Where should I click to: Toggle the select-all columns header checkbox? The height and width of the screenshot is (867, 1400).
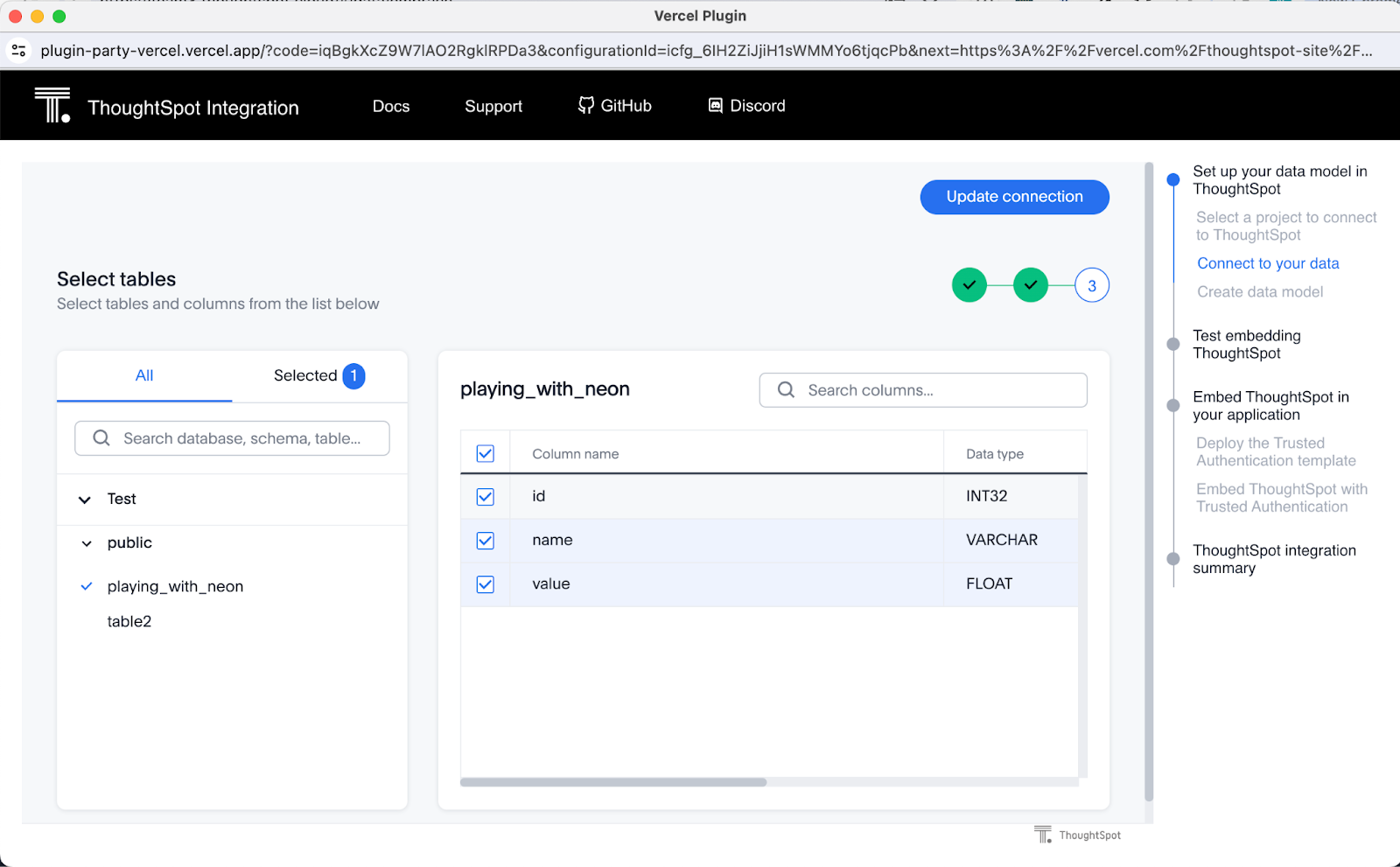(x=486, y=454)
